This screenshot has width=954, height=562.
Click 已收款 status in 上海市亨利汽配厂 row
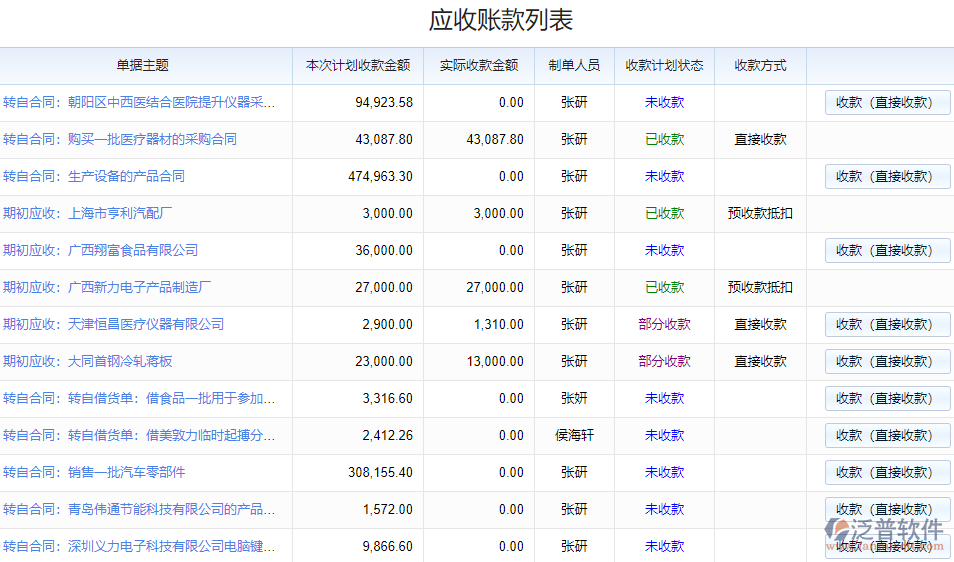[x=664, y=213]
